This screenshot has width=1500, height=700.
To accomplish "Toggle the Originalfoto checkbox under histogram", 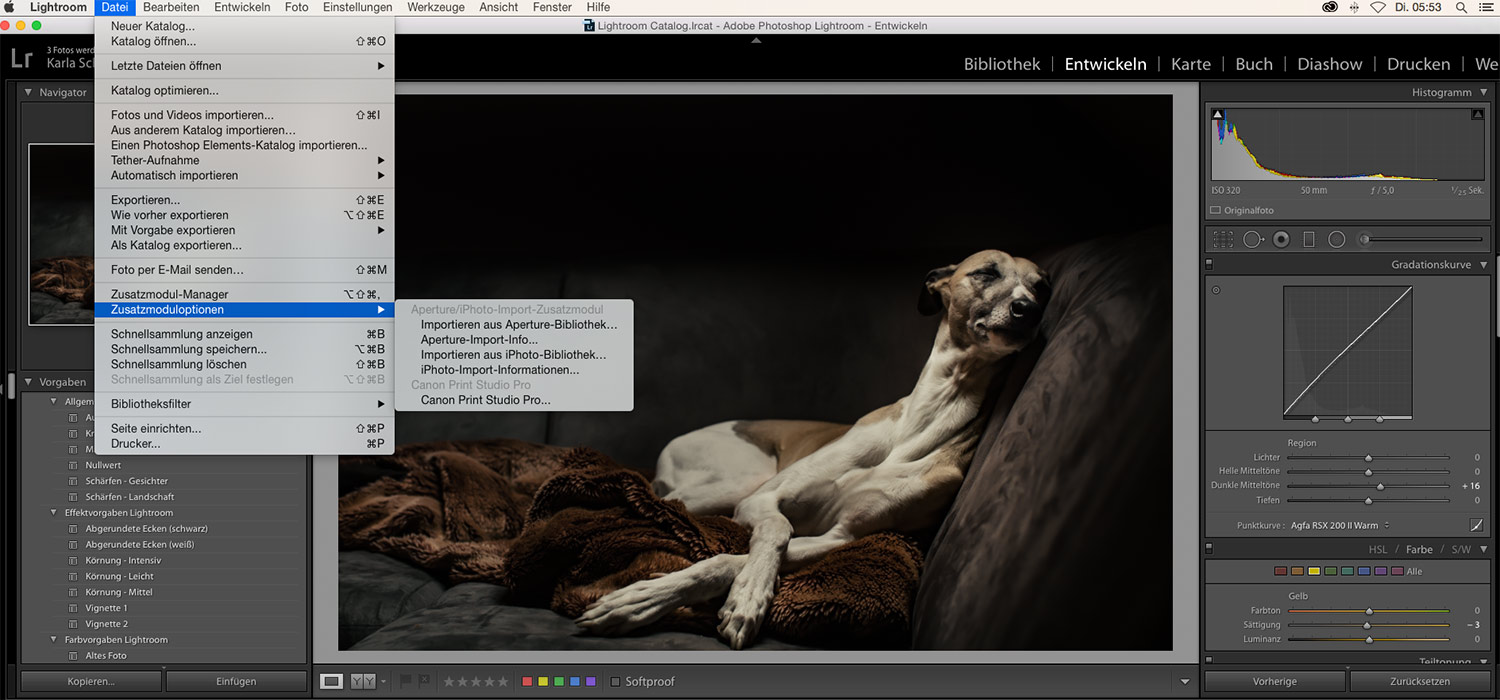I will 1215,211.
